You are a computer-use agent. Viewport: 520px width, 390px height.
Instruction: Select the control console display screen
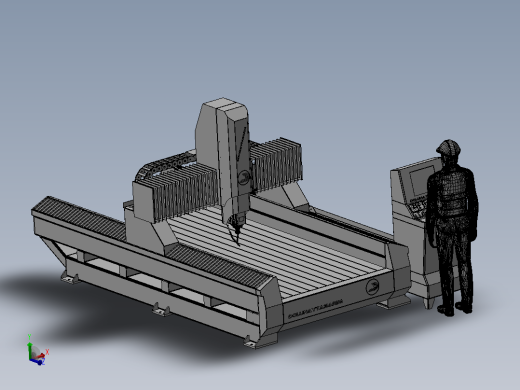[x=421, y=181]
